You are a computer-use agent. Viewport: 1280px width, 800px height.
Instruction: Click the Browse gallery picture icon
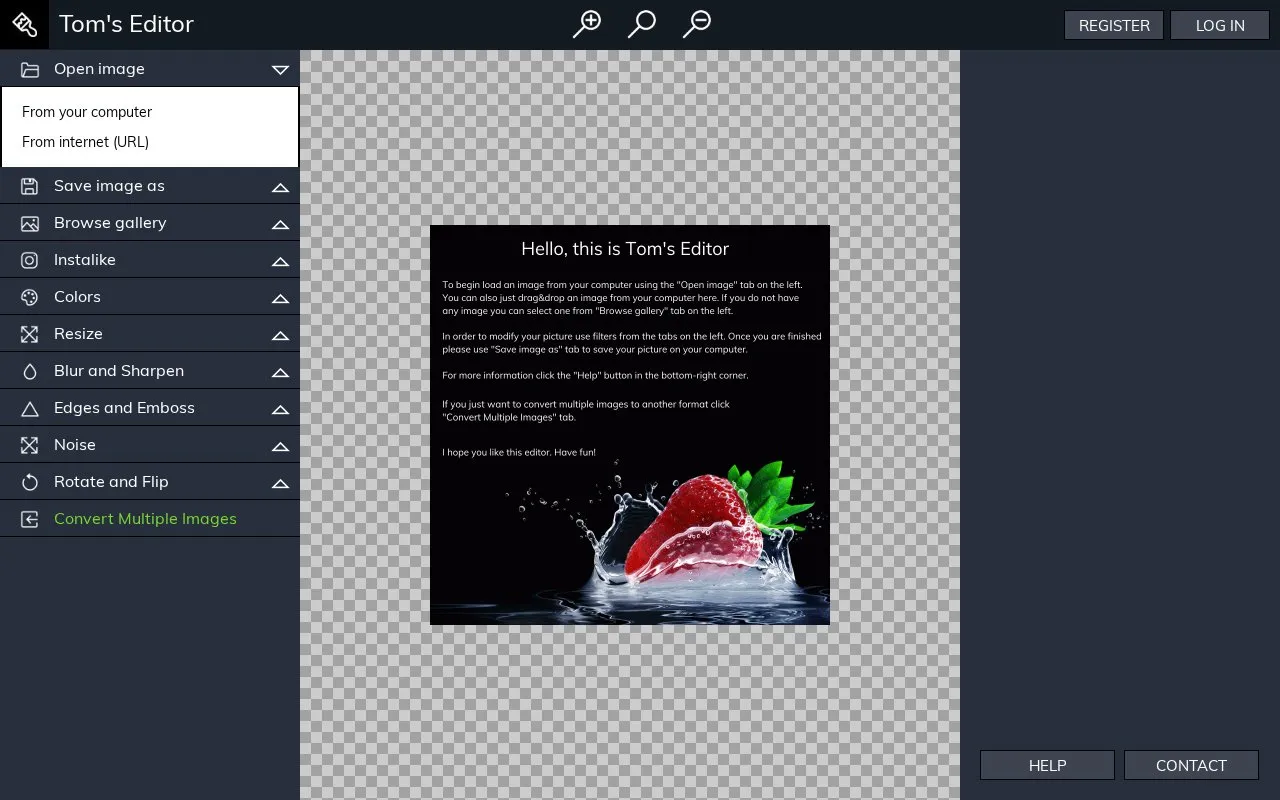(30, 223)
